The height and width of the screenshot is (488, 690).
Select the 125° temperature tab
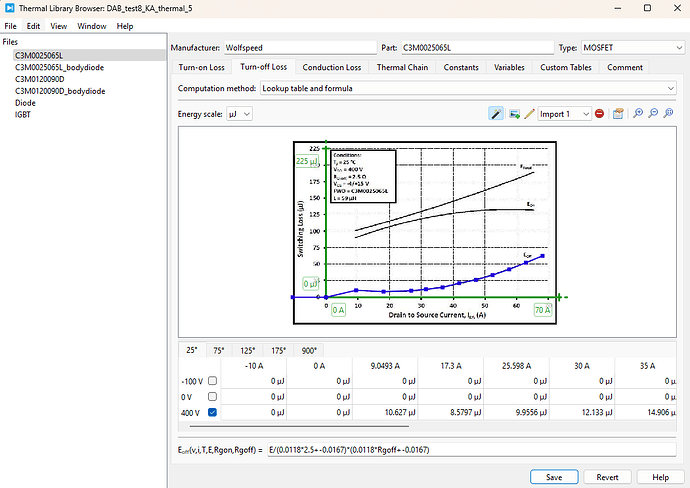(x=247, y=351)
